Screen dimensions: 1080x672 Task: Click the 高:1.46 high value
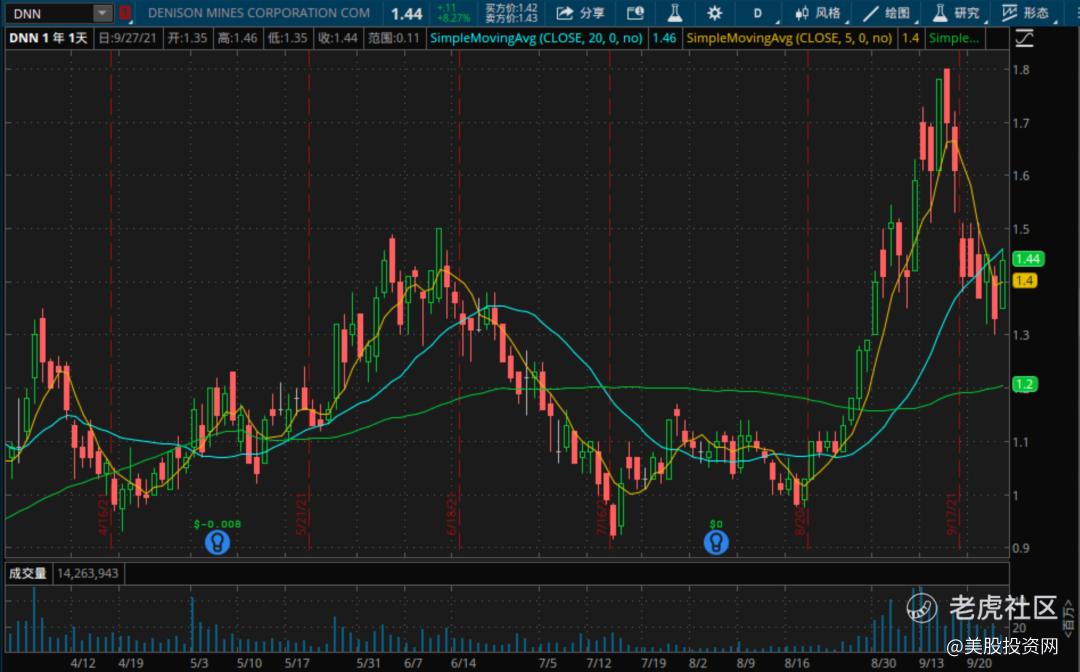238,38
